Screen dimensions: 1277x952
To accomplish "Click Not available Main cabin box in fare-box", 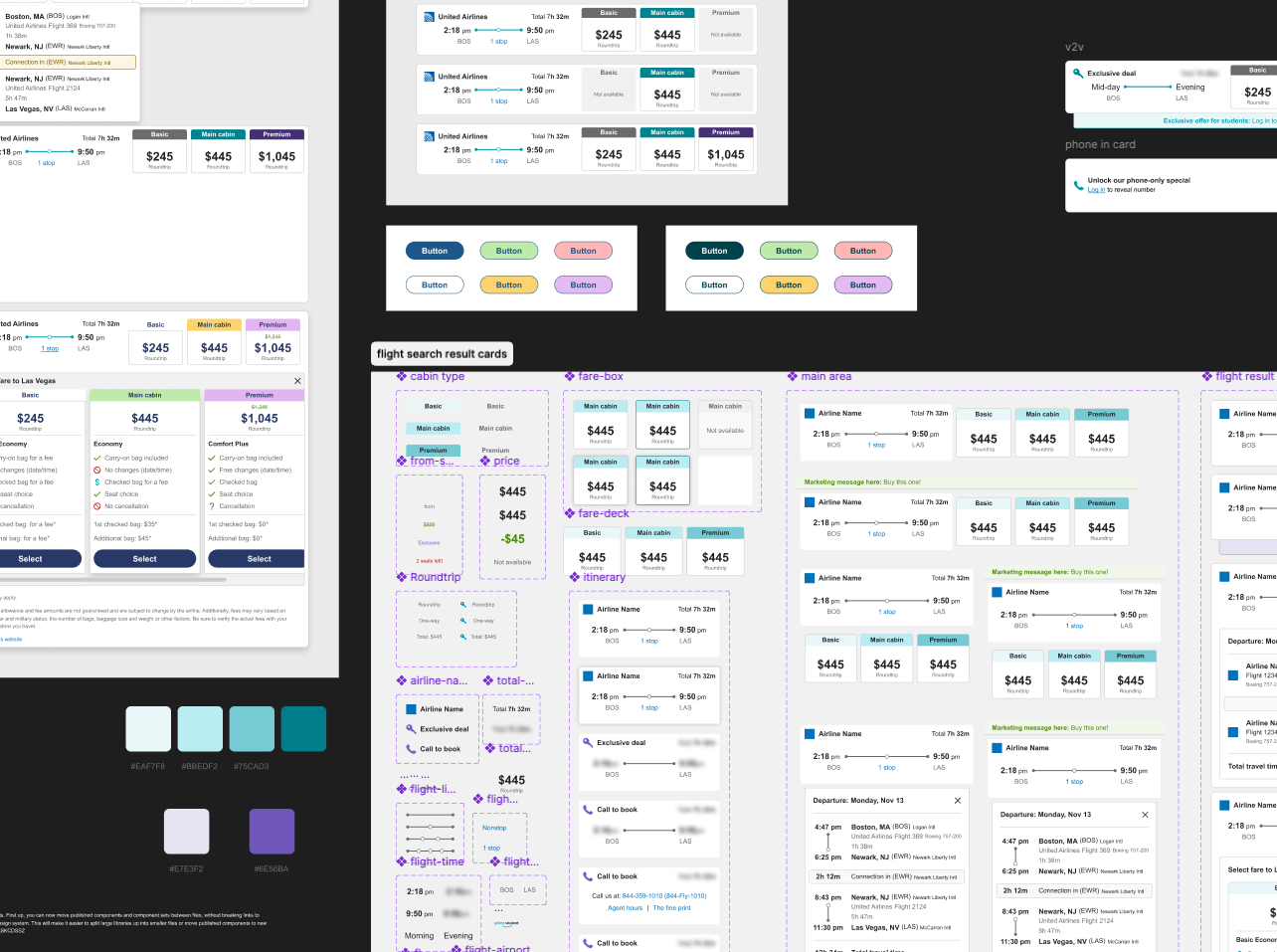I will coord(725,424).
